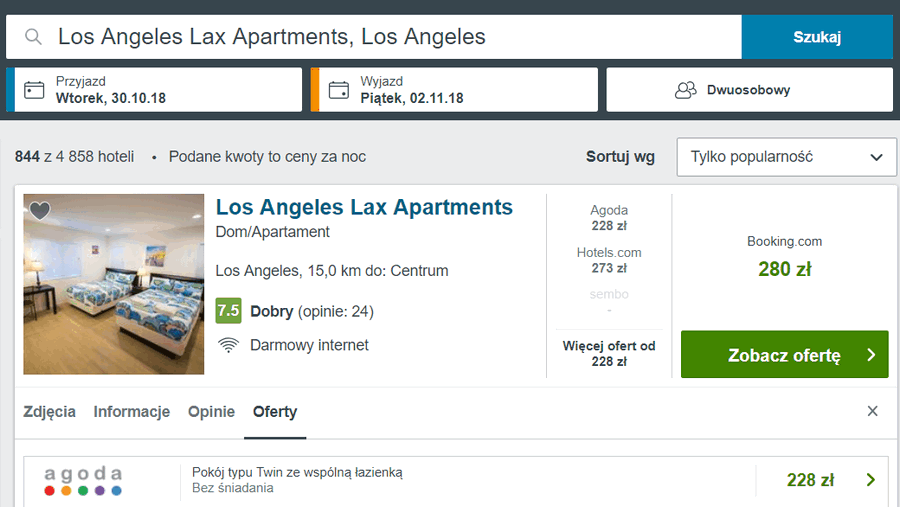This screenshot has width=900, height=507.
Task: Close the offers details panel
Action: click(x=872, y=411)
